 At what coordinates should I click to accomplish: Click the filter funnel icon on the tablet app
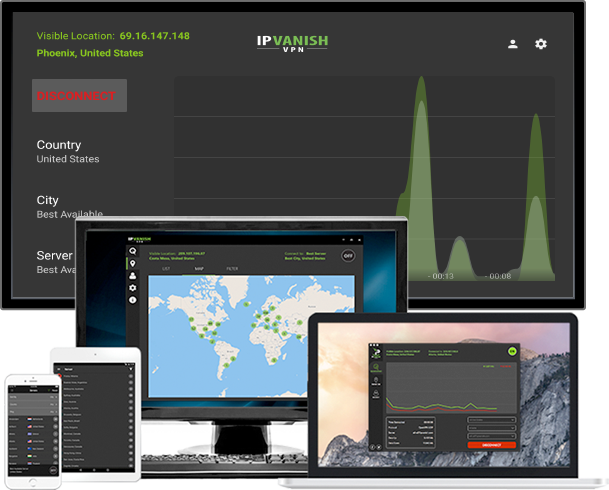coord(131,369)
